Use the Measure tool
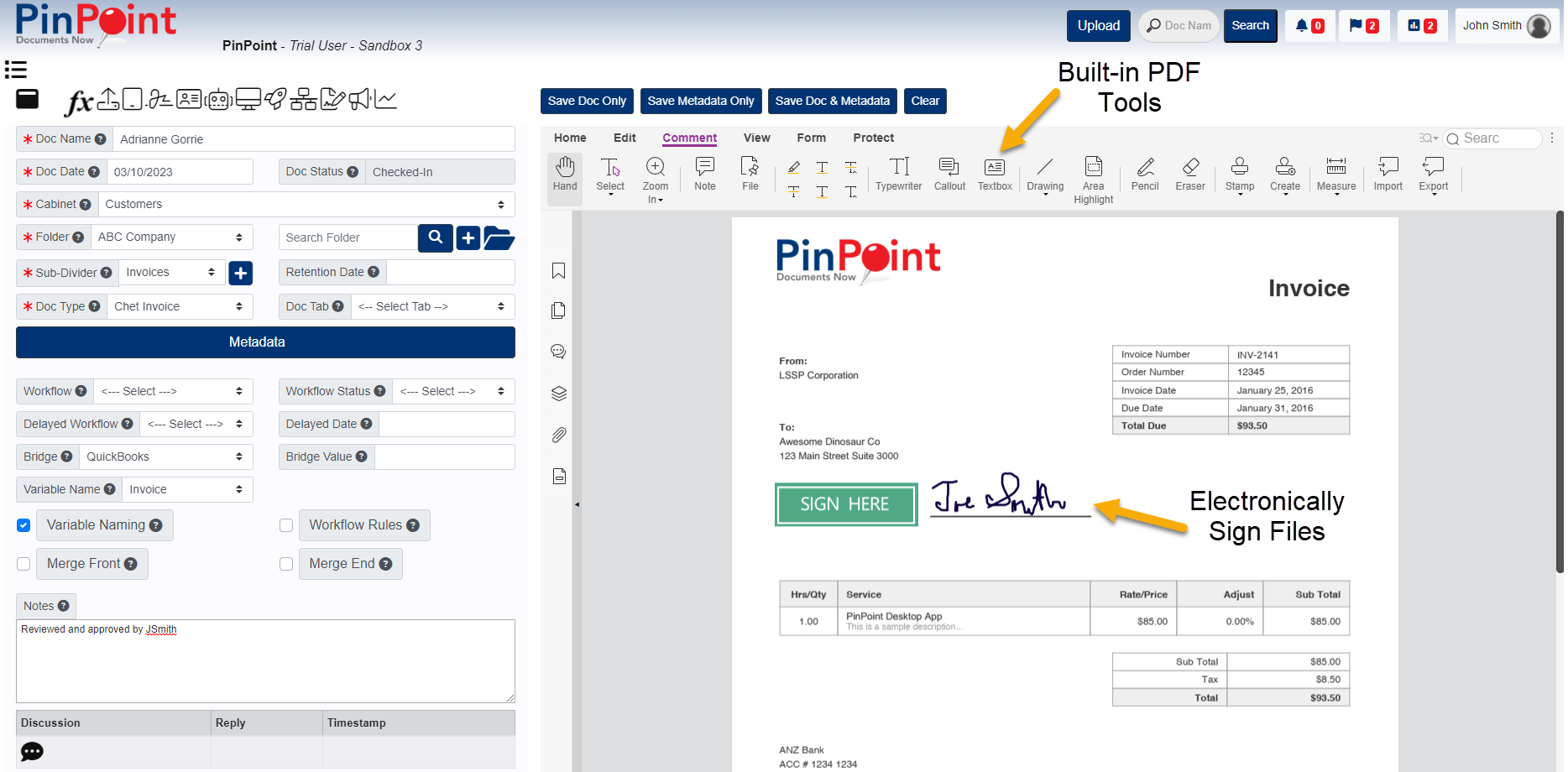The width and height of the screenshot is (1568, 772). (1336, 175)
